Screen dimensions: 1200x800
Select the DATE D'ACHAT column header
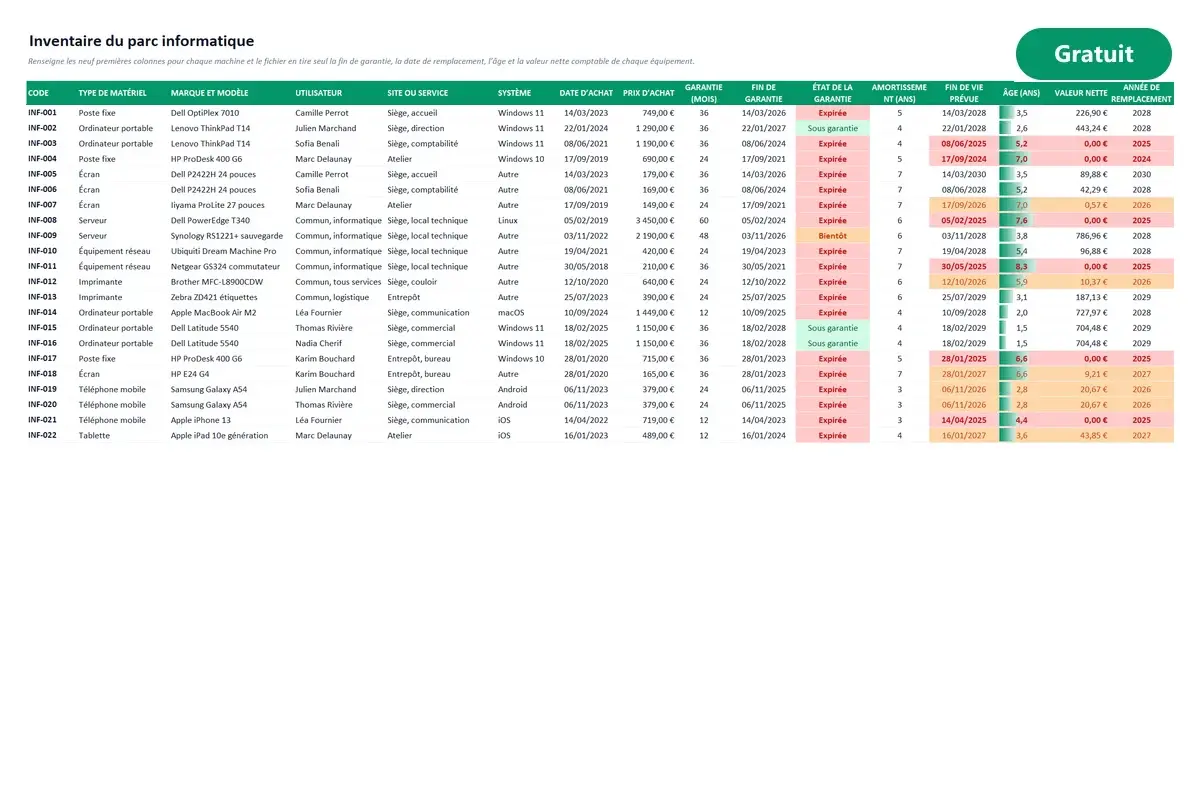click(586, 93)
